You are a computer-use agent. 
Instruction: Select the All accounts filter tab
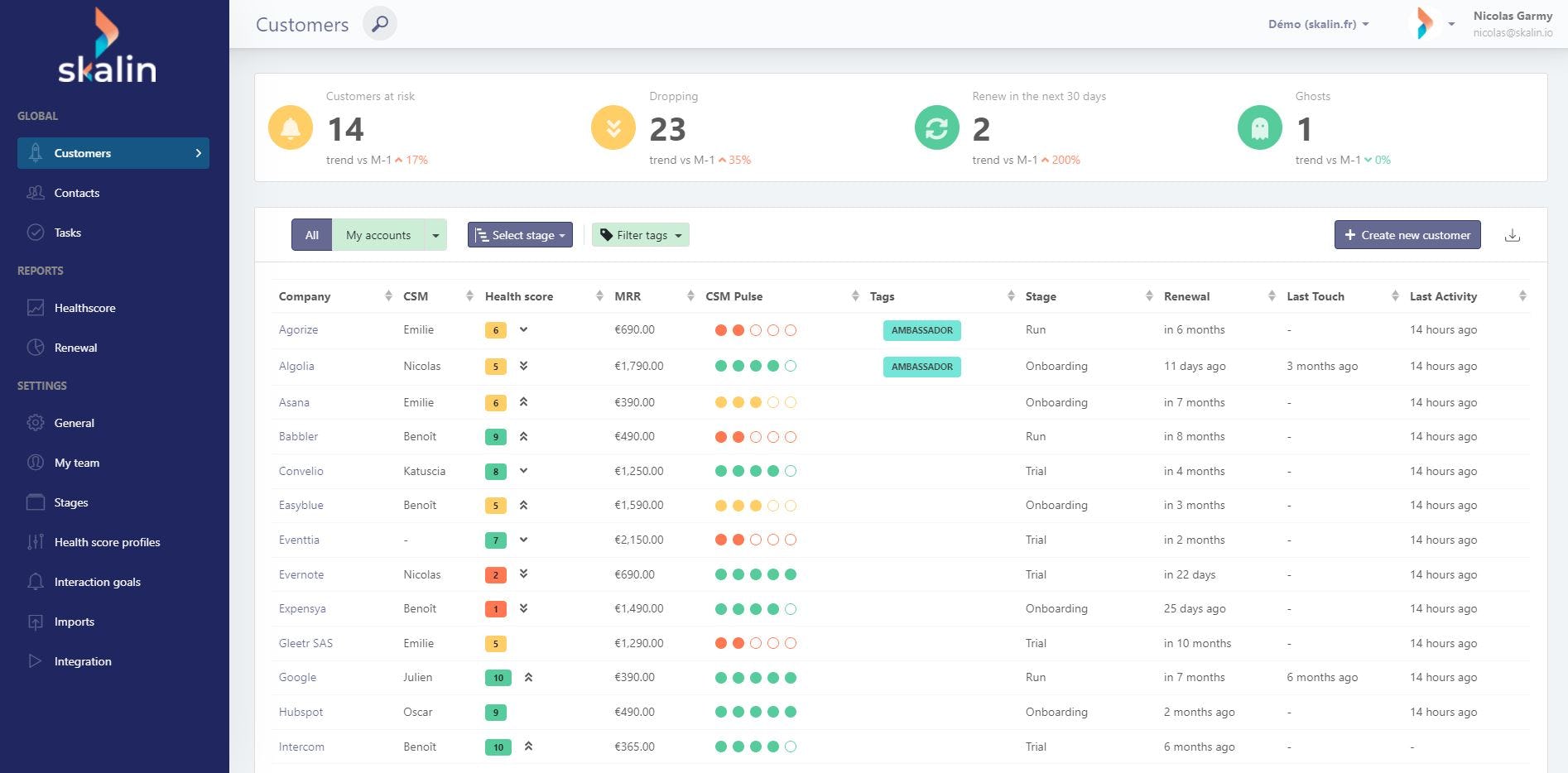pos(311,234)
